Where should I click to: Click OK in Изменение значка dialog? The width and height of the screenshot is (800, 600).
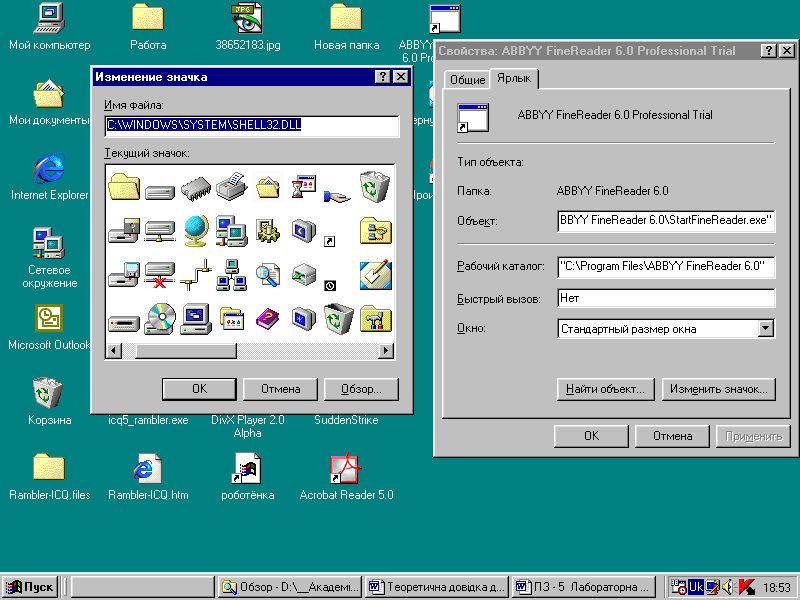tap(199, 389)
